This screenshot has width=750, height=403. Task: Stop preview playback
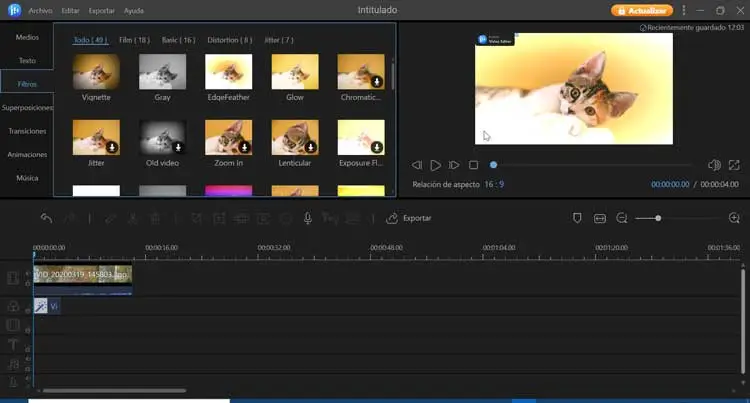point(474,165)
